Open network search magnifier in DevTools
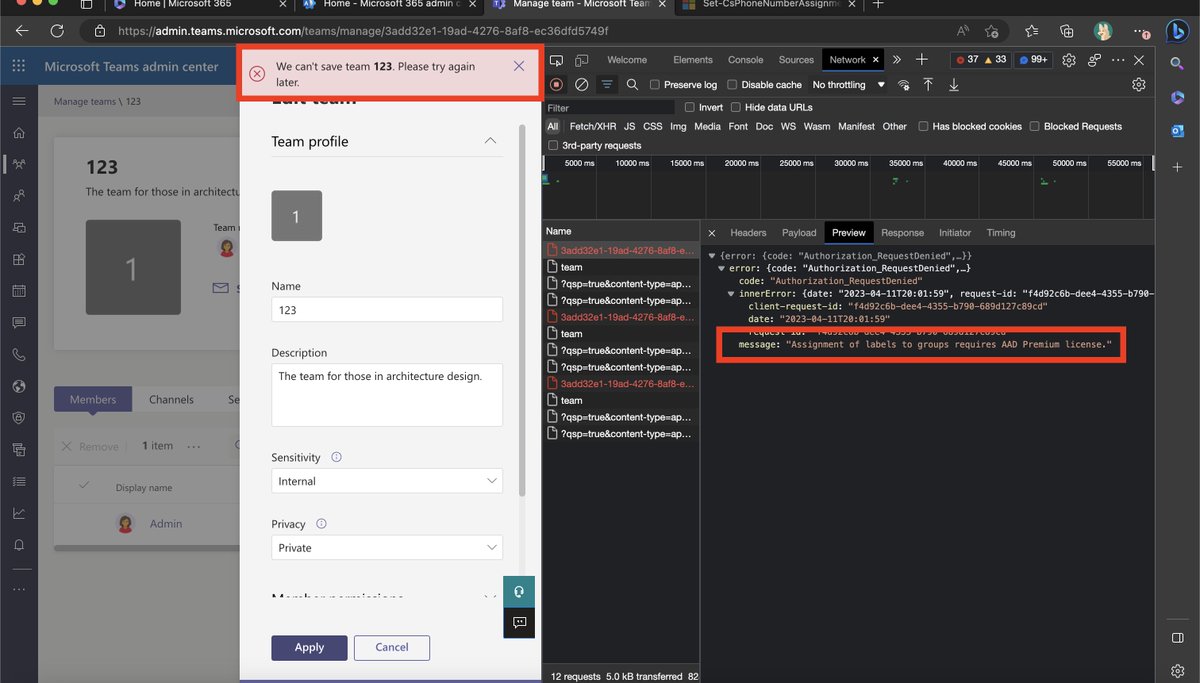This screenshot has height=683, width=1200. coord(632,85)
